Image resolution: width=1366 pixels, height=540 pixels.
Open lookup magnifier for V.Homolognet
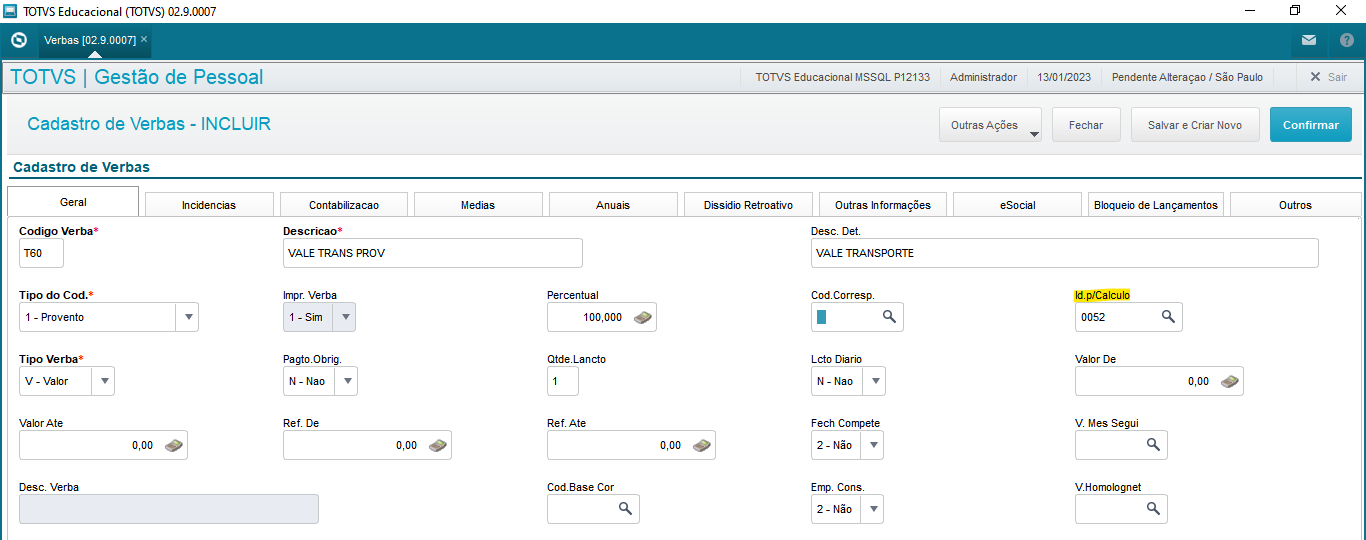(1153, 509)
